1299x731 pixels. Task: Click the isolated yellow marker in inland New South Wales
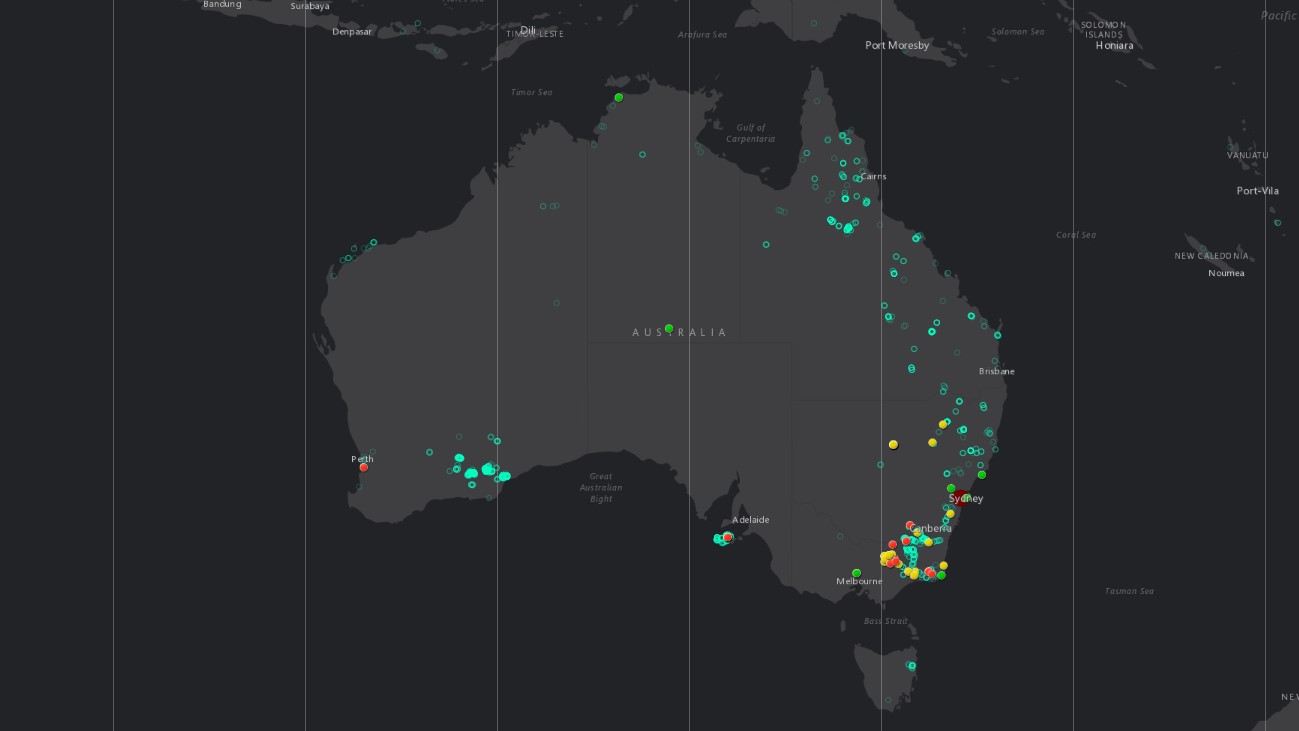(893, 444)
